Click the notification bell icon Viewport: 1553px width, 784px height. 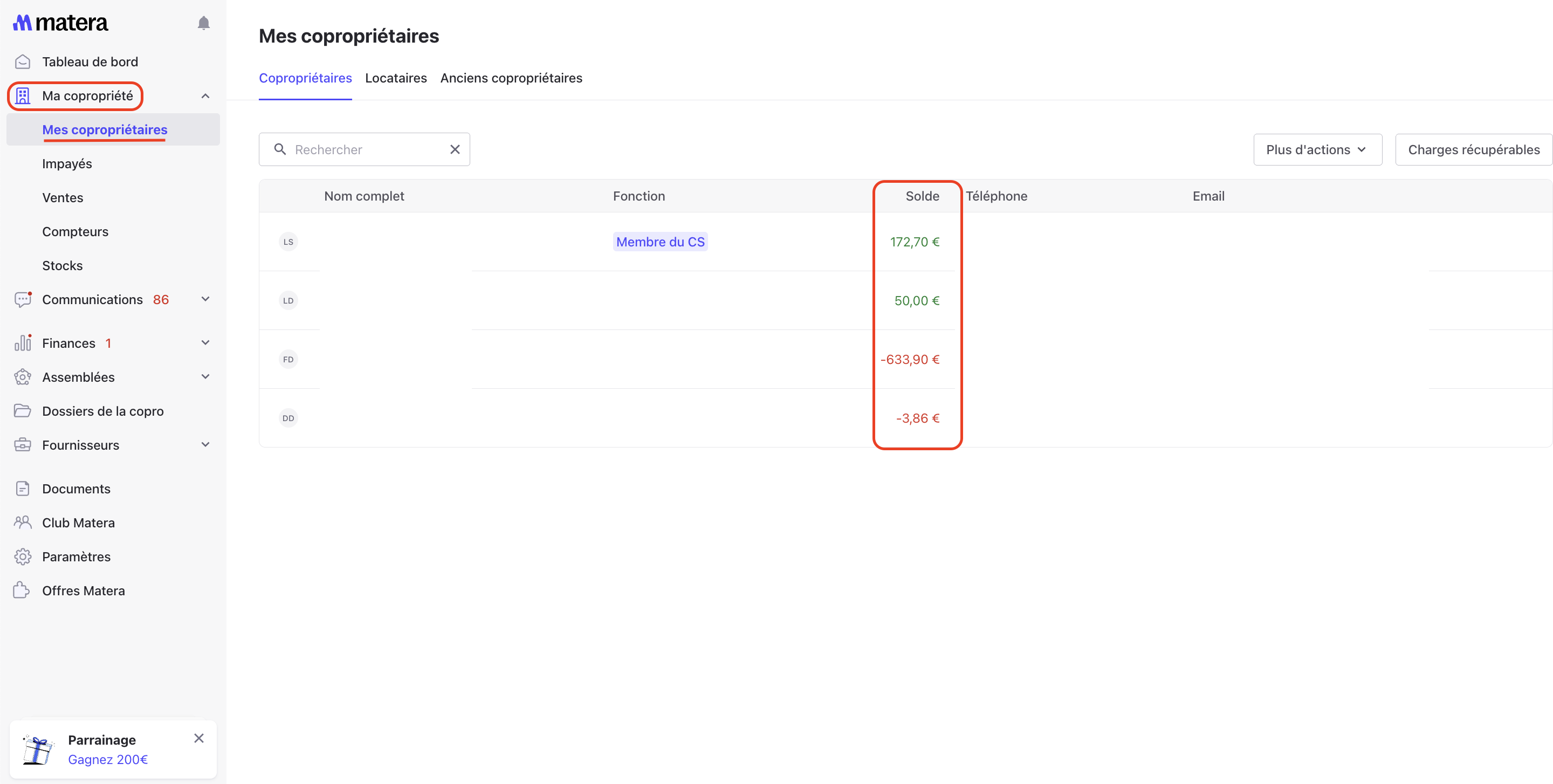[204, 23]
